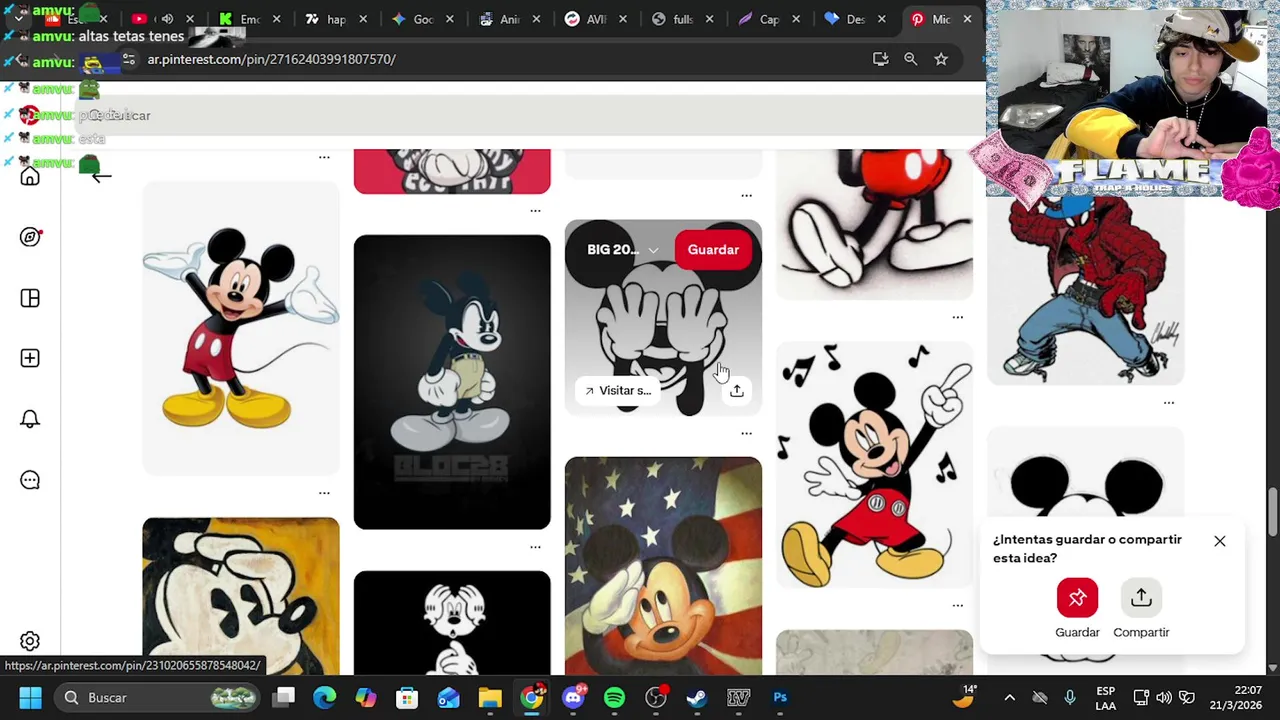This screenshot has height=720, width=1280.
Task: Click the red Guardar pin icon in the popup
Action: coord(1077,598)
